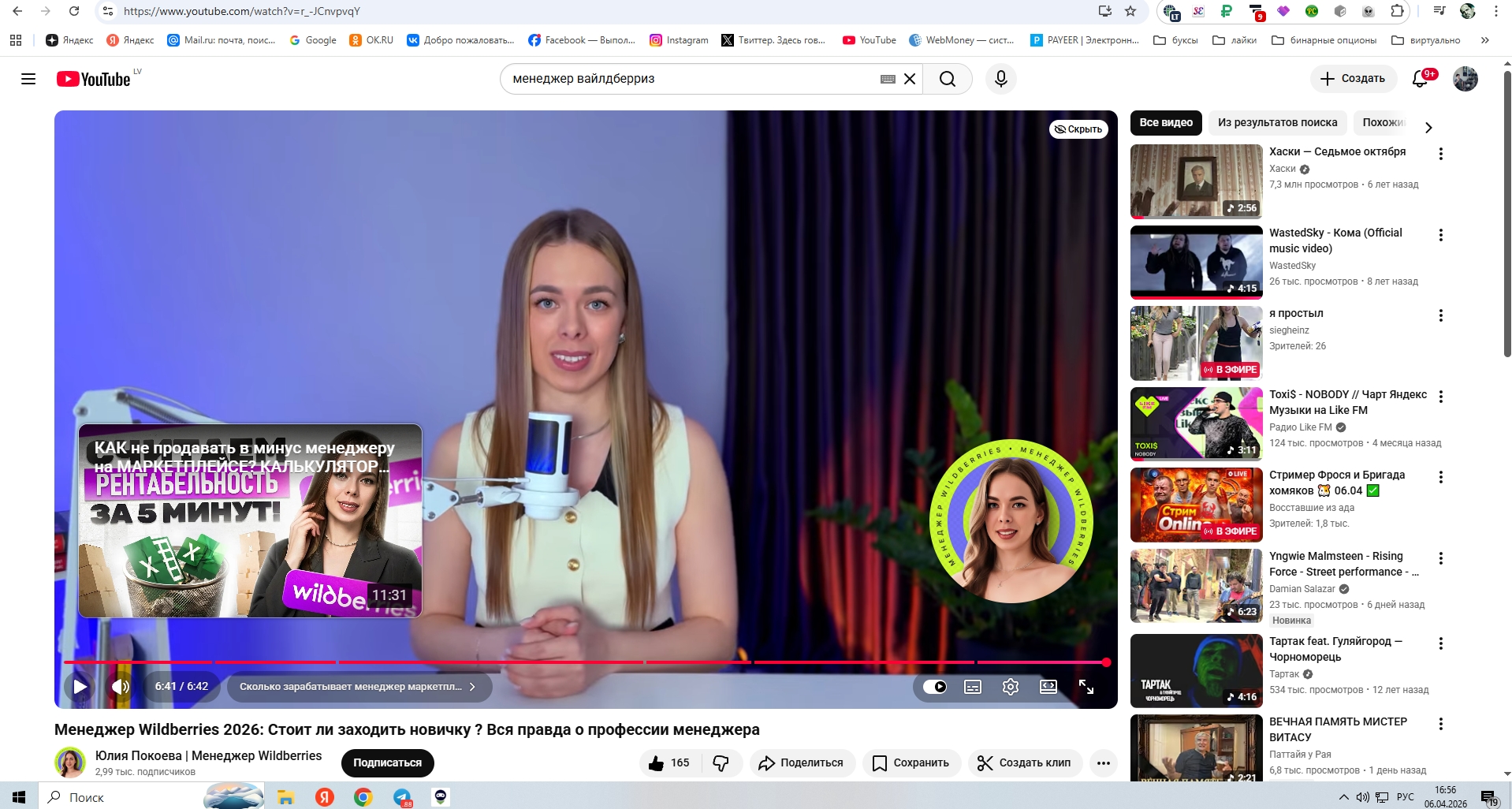The width and height of the screenshot is (1512, 809).
Task: Open the буксы bookmarks folder
Action: click(1175, 40)
